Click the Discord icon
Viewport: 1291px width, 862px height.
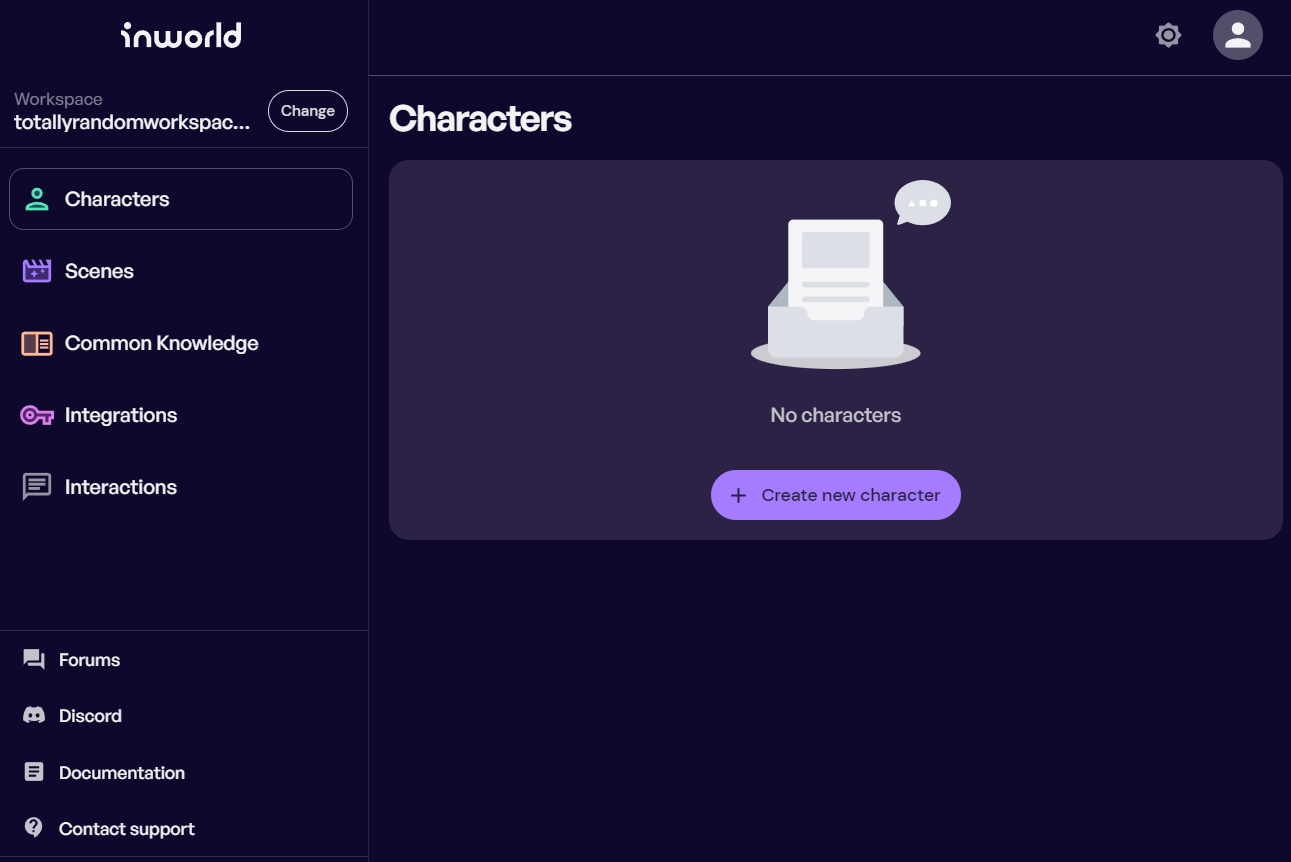[34, 716]
